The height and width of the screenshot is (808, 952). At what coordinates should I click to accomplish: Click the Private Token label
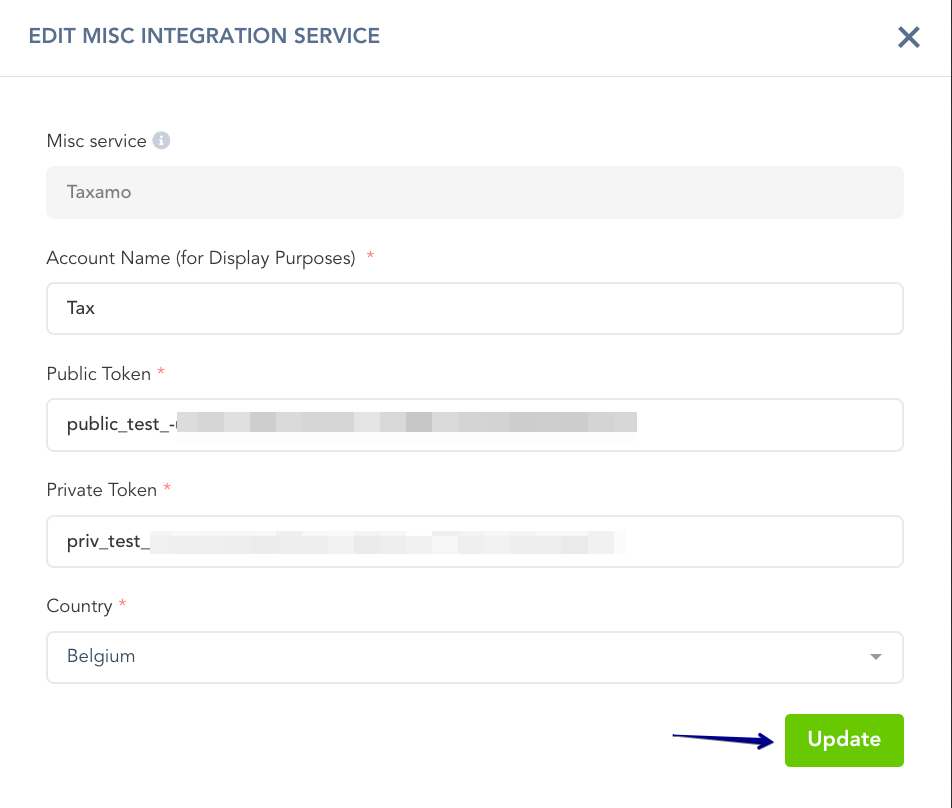point(101,490)
